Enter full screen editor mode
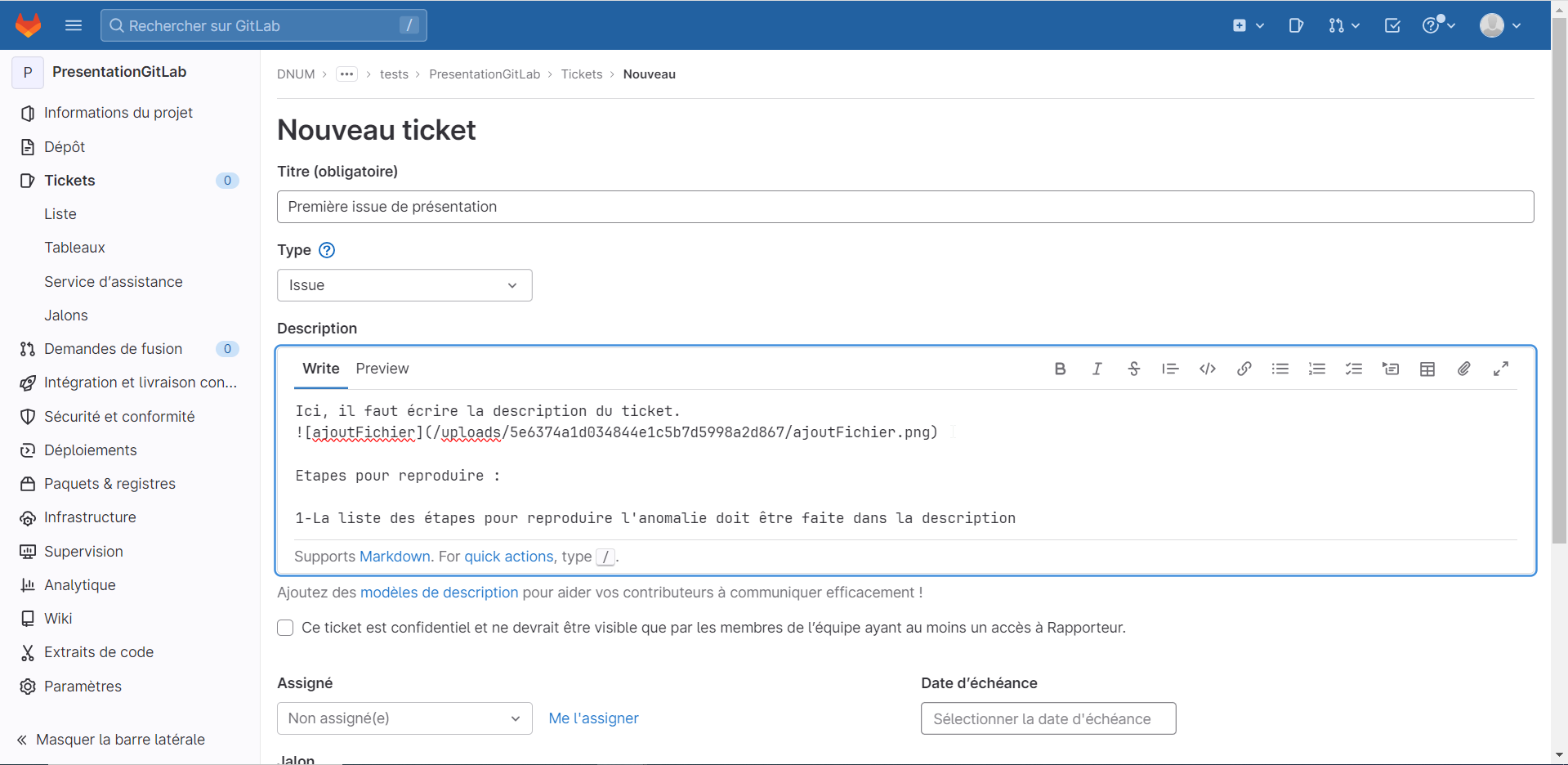This screenshot has width=1568, height=765. pos(1501,369)
